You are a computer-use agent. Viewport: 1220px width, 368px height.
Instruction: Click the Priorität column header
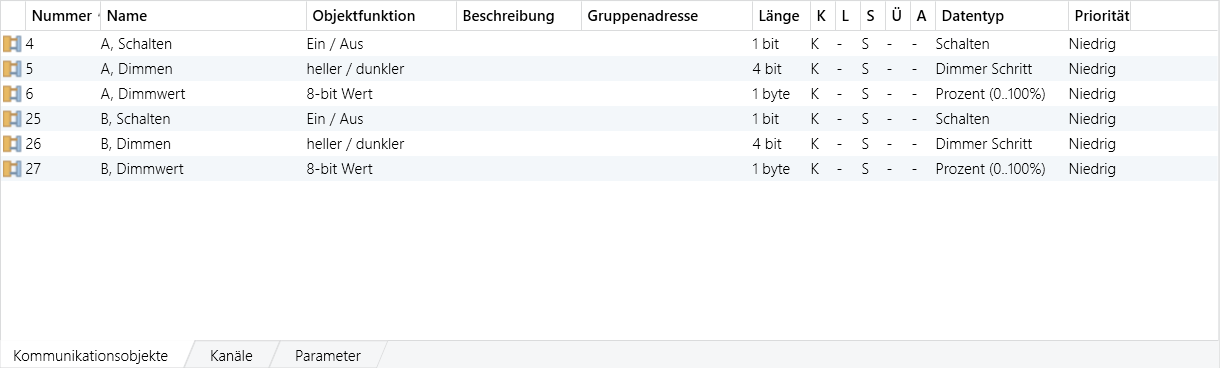[1099, 16]
